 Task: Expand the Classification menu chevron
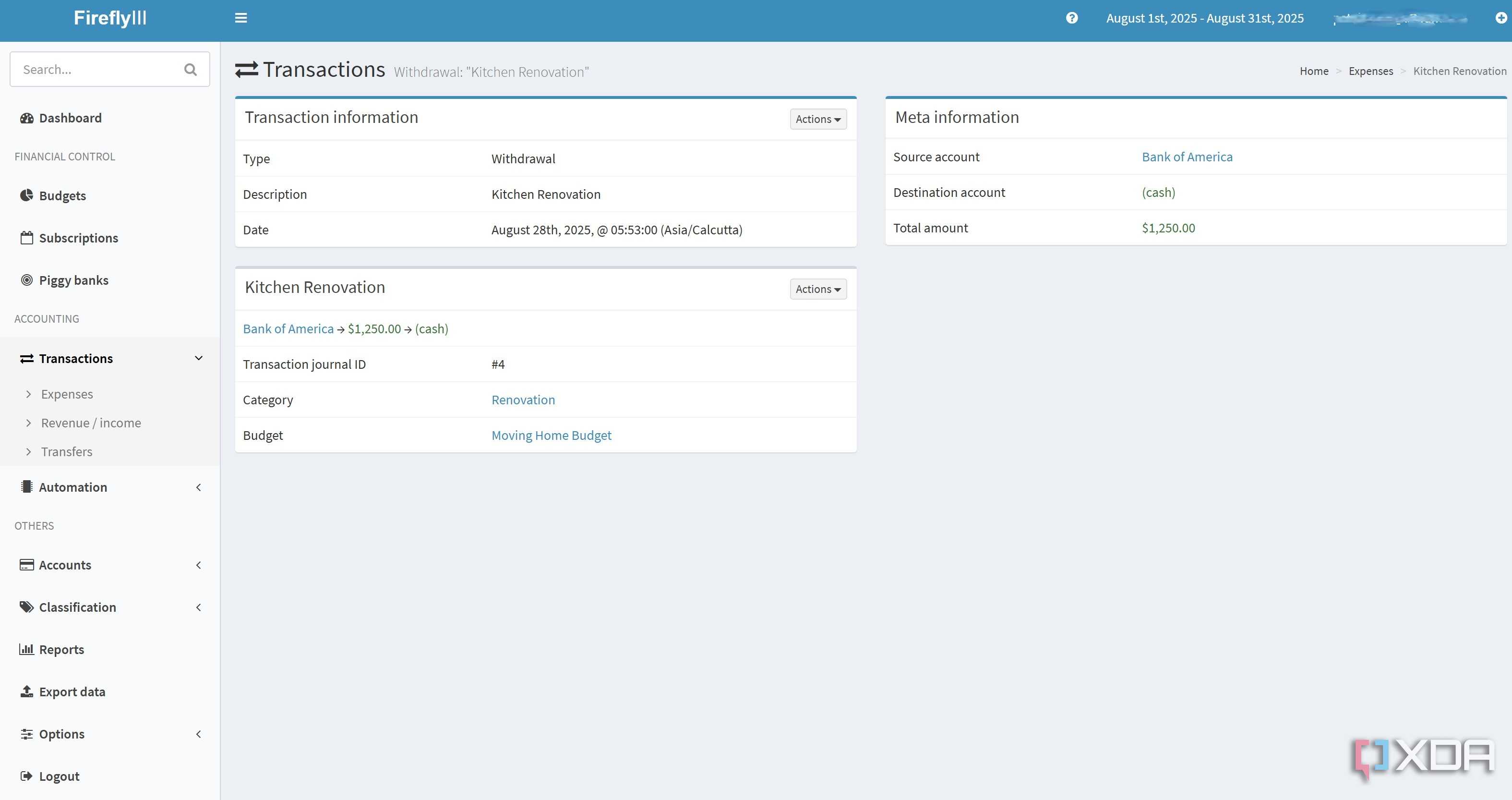tap(198, 607)
